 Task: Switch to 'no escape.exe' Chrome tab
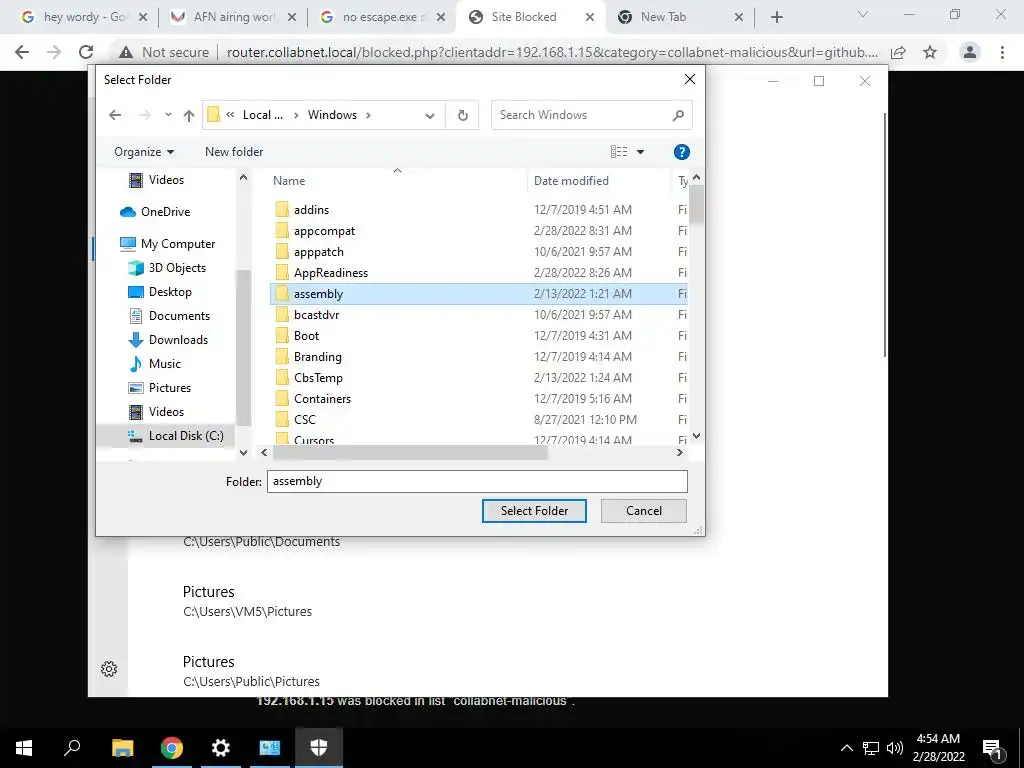pos(383,17)
